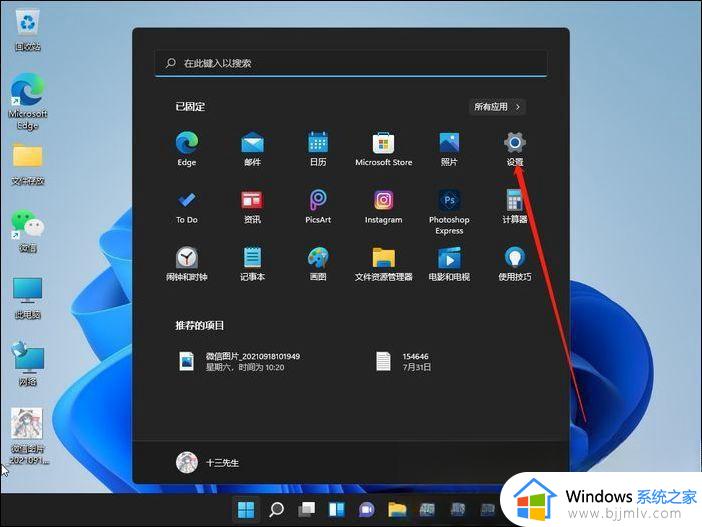Viewport: 702px width, 527px height.
Task: Open user account 十三先生
Action: click(207, 463)
